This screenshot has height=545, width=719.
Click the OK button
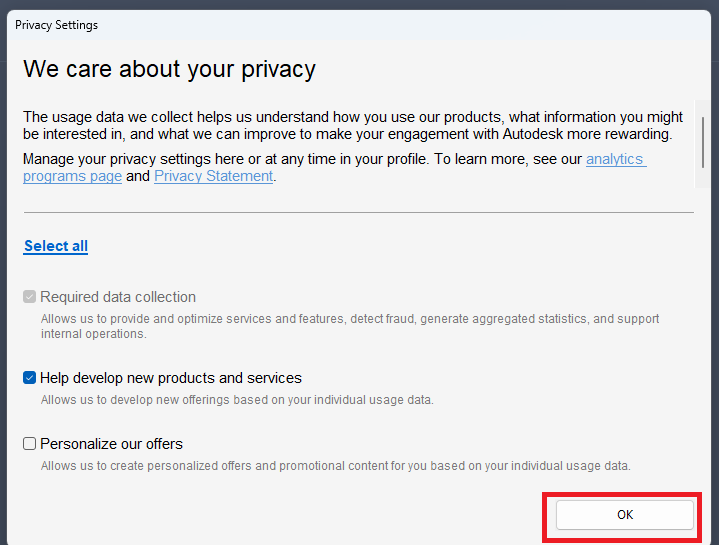624,515
